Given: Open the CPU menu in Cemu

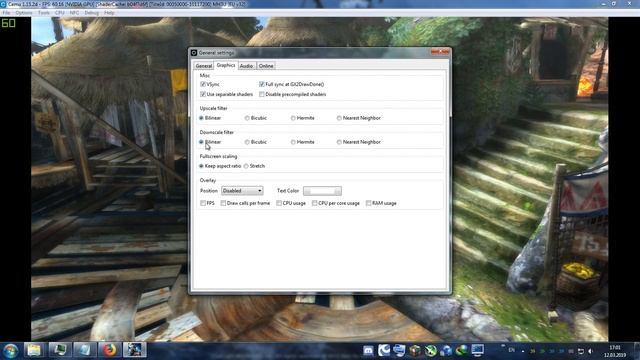Looking at the screenshot, I should (x=60, y=13).
